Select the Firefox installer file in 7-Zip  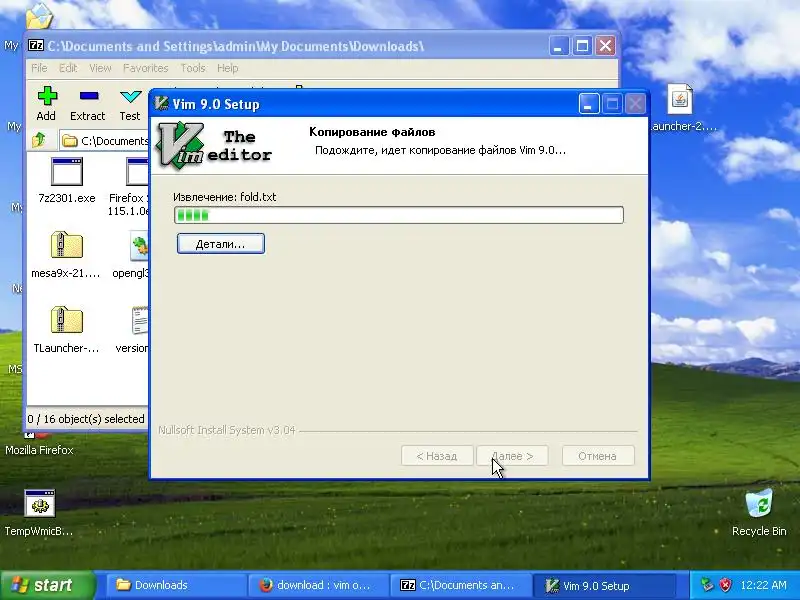137,171
